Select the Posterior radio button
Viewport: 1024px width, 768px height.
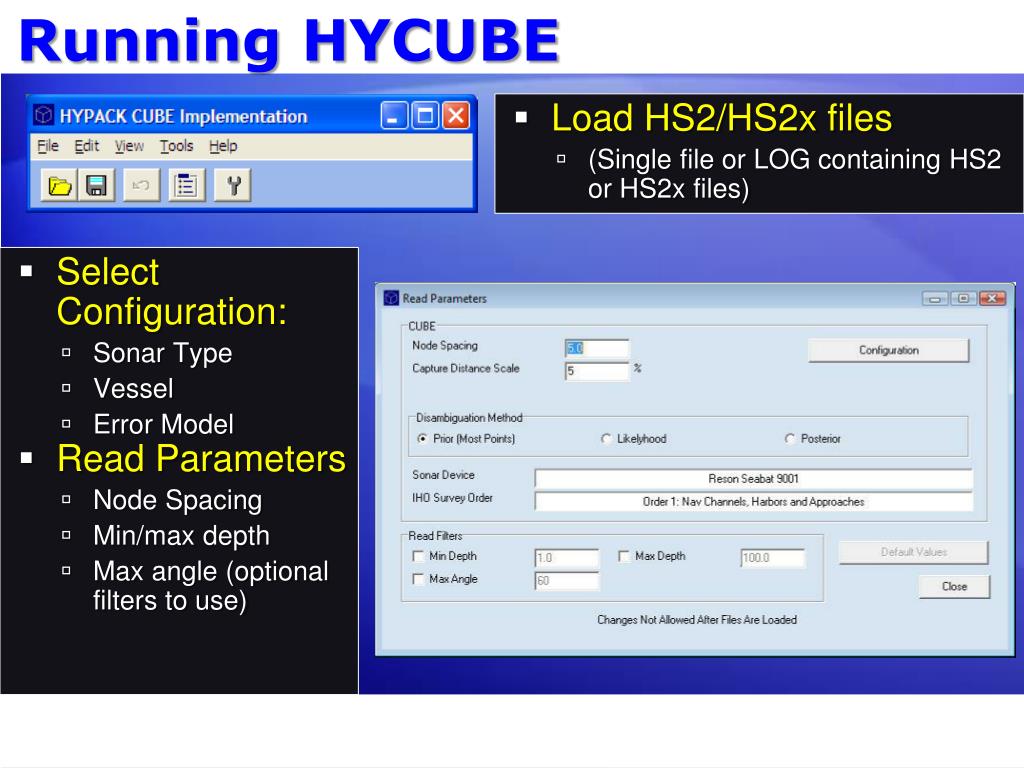(790, 439)
